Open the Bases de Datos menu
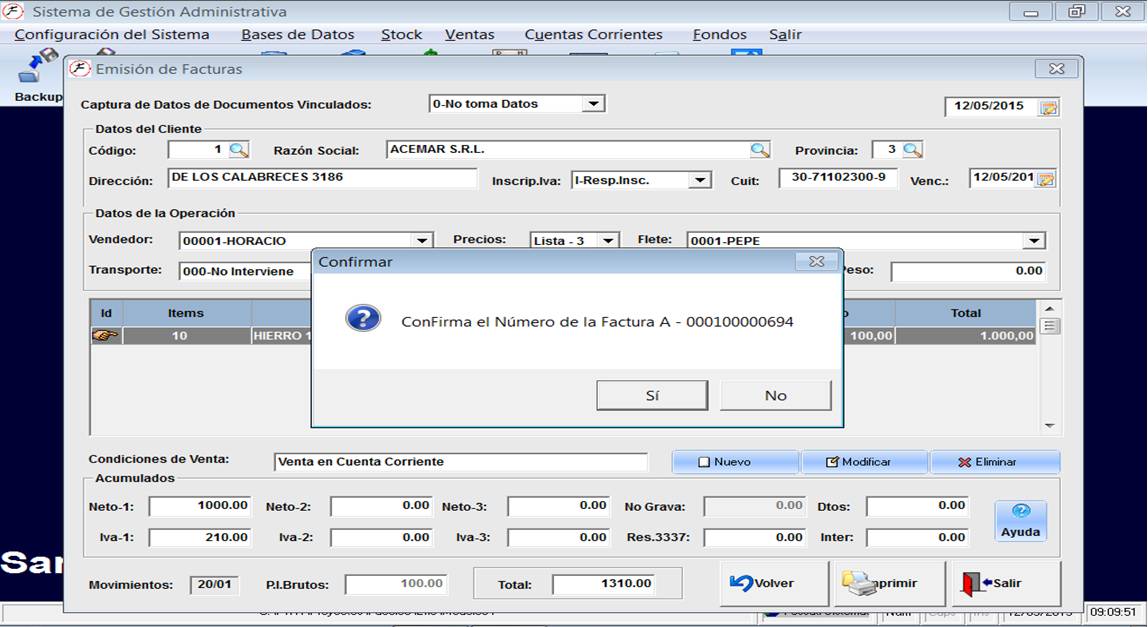This screenshot has height=627, width=1148. (297, 34)
